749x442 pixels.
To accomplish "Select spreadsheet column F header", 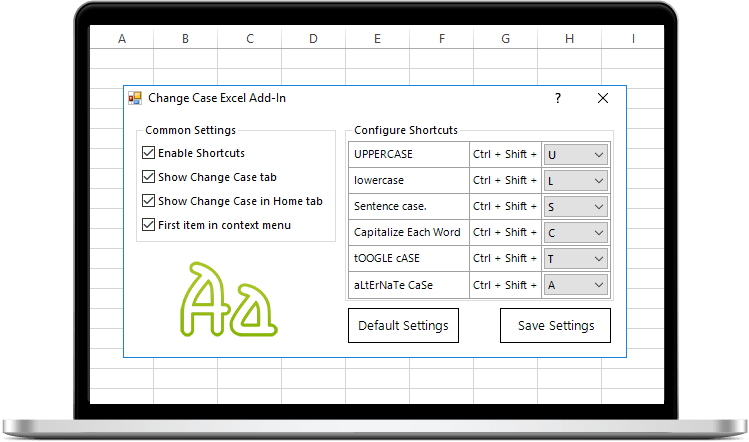I will tap(441, 39).
